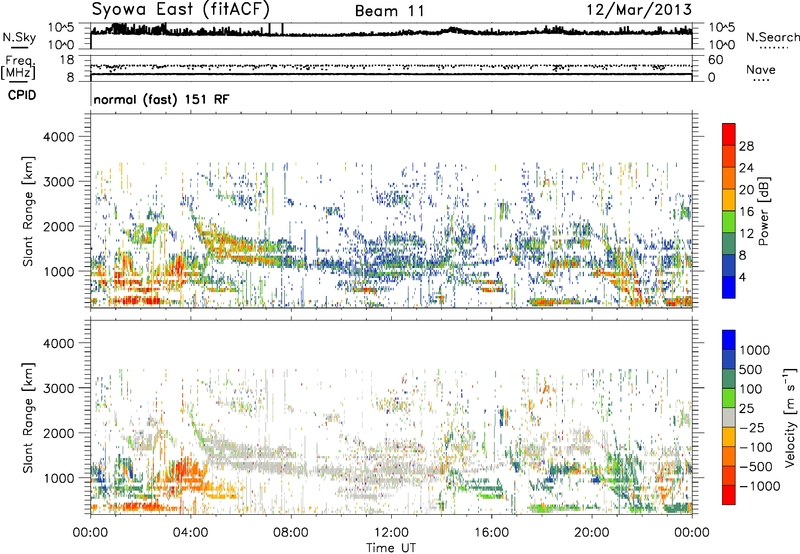Click the 'Power [dB]' colorbar title
This screenshot has height=554, width=800.
click(x=763, y=211)
